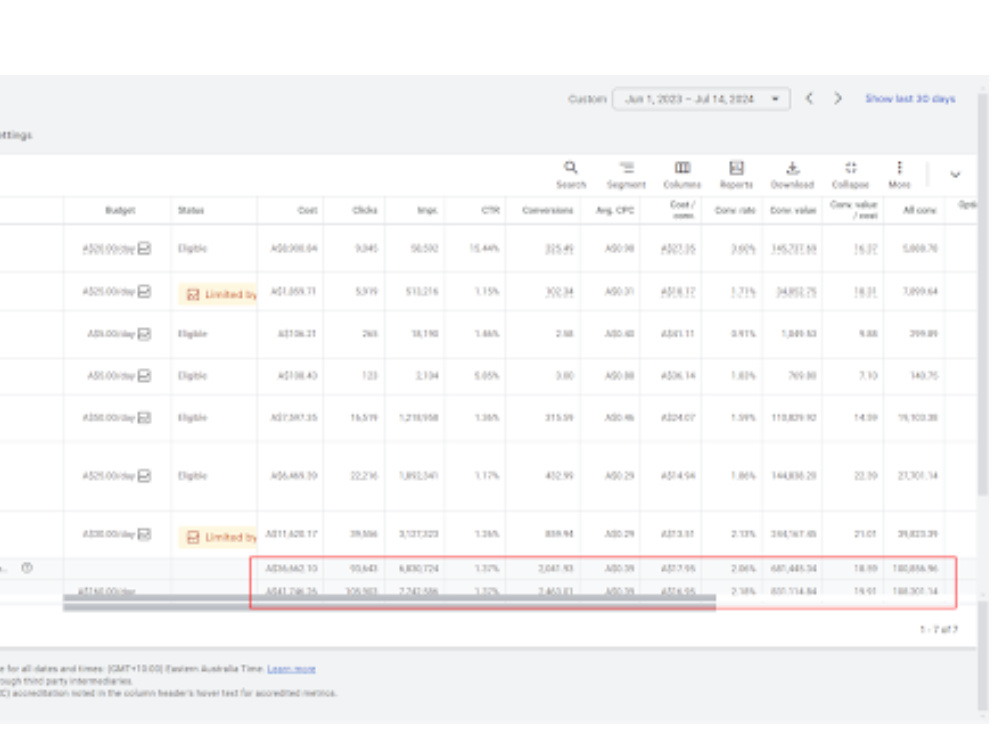Image resolution: width=1000 pixels, height=750 pixels.
Task: Click the Custom date label
Action: pyautogui.click(x=587, y=99)
